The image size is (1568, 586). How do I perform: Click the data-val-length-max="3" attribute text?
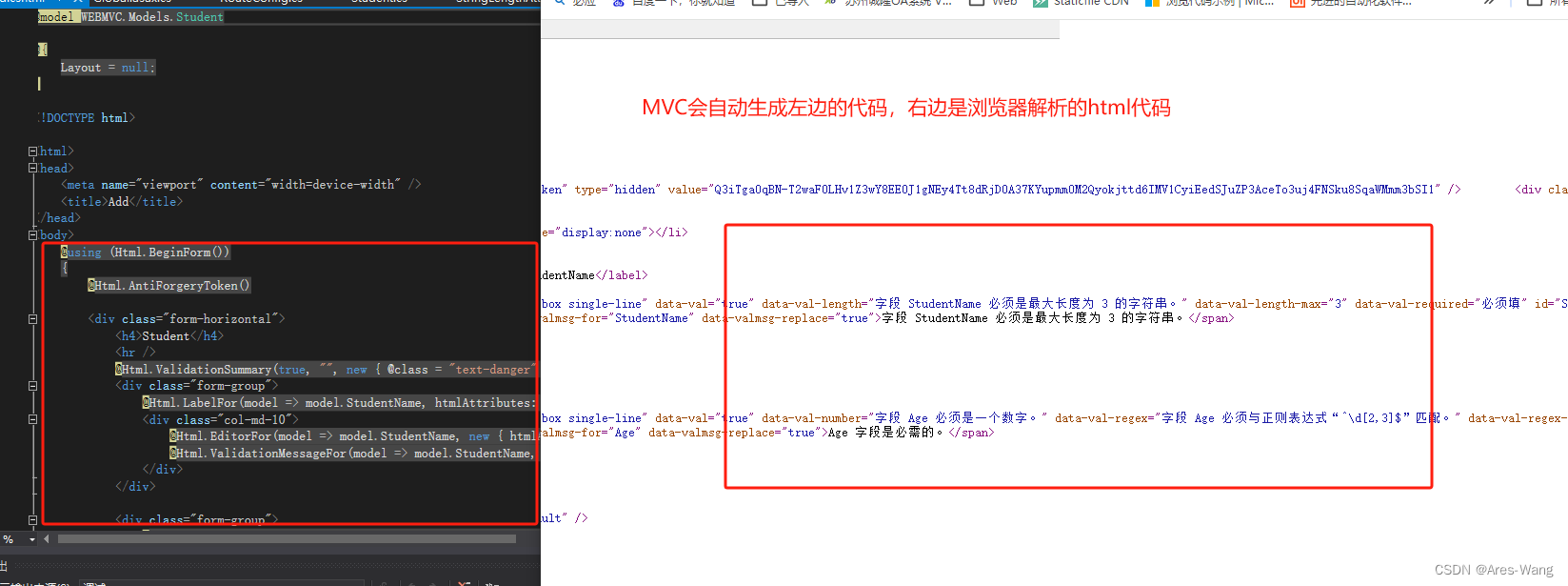coord(1271,304)
